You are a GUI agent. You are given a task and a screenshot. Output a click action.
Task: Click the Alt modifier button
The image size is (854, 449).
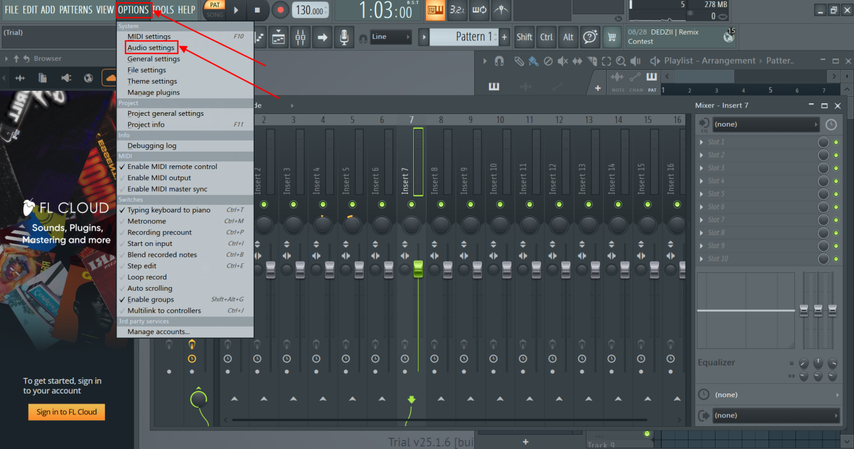[x=568, y=37]
